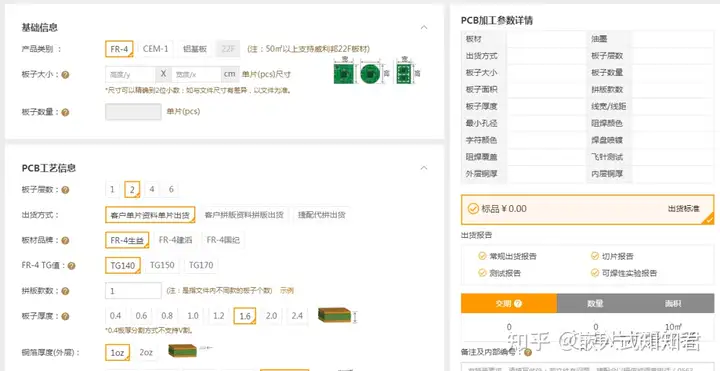720x371 pixels.
Task: Click the help icon next to 板子厚度
Action: point(65,316)
